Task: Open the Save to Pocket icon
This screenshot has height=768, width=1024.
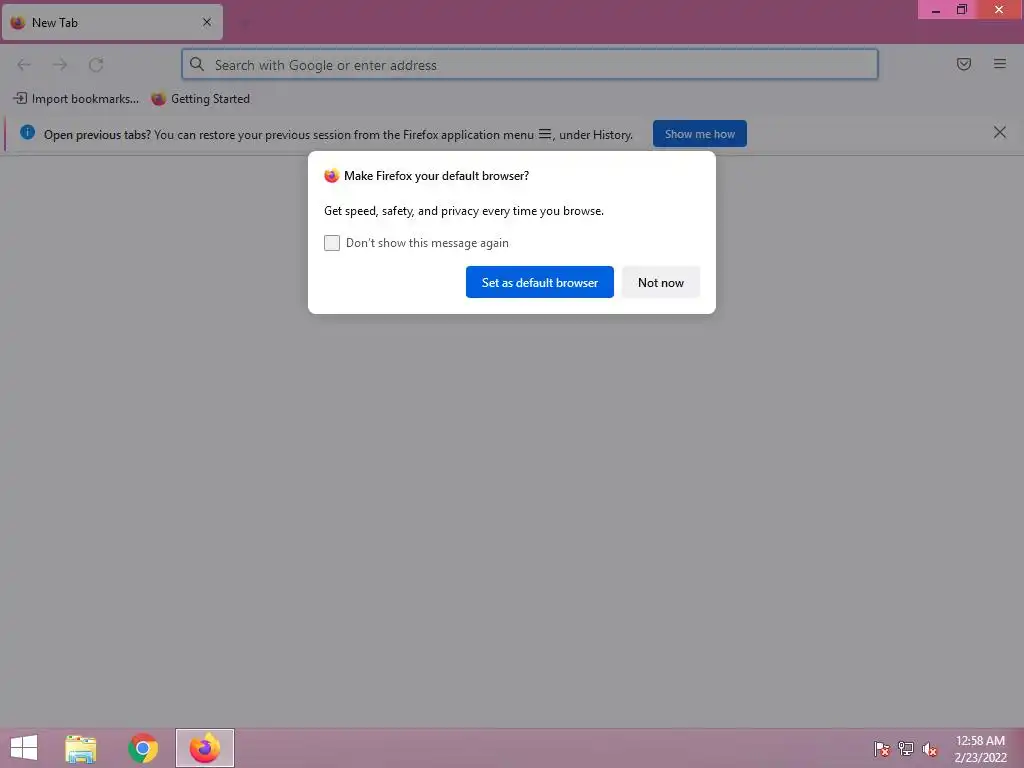Action: (x=964, y=64)
